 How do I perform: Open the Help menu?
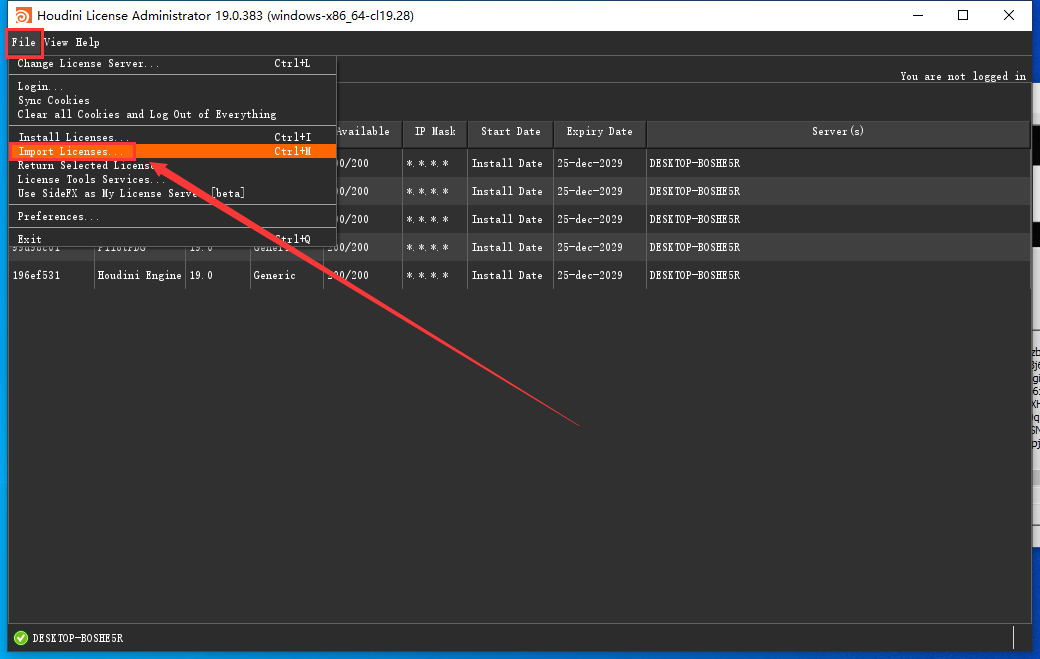click(87, 43)
